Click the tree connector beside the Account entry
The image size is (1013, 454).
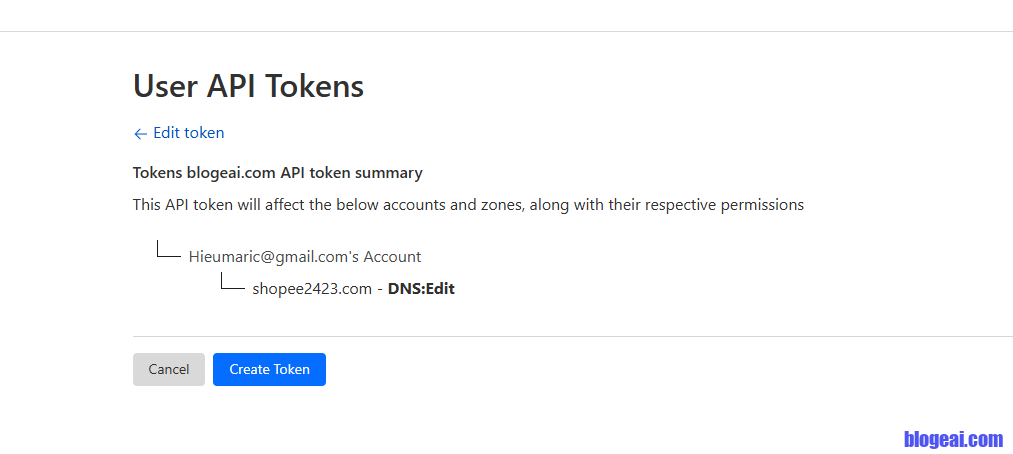click(168, 252)
